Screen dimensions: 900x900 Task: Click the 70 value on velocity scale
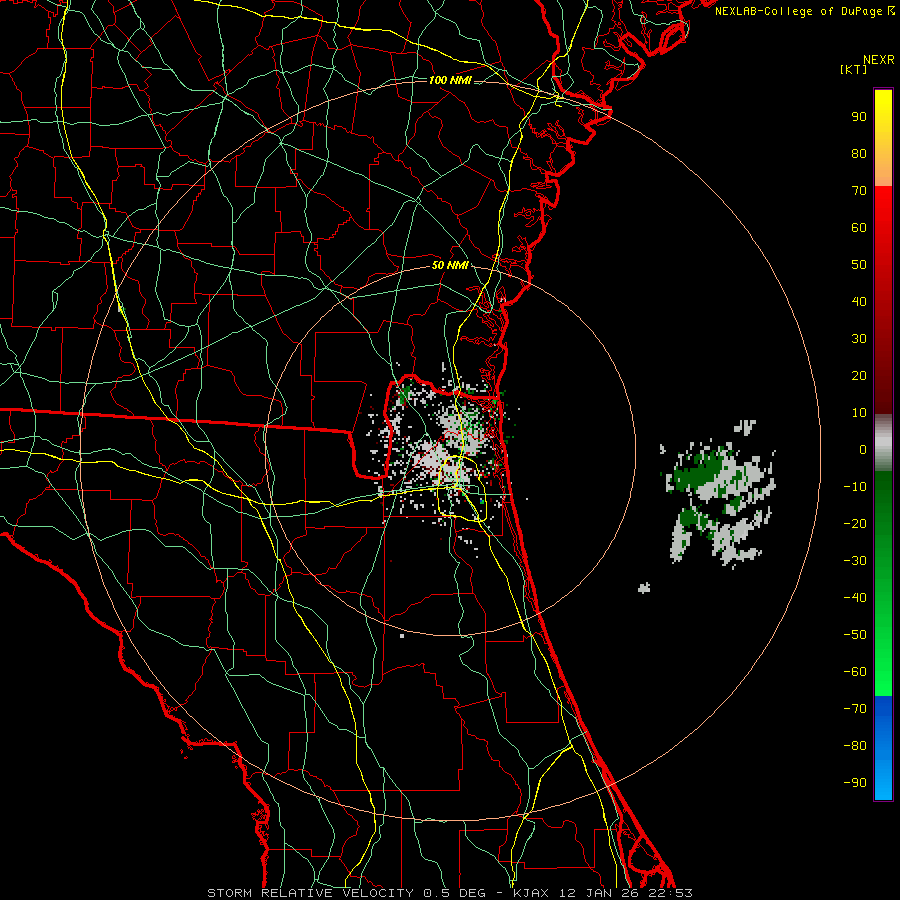click(x=859, y=191)
